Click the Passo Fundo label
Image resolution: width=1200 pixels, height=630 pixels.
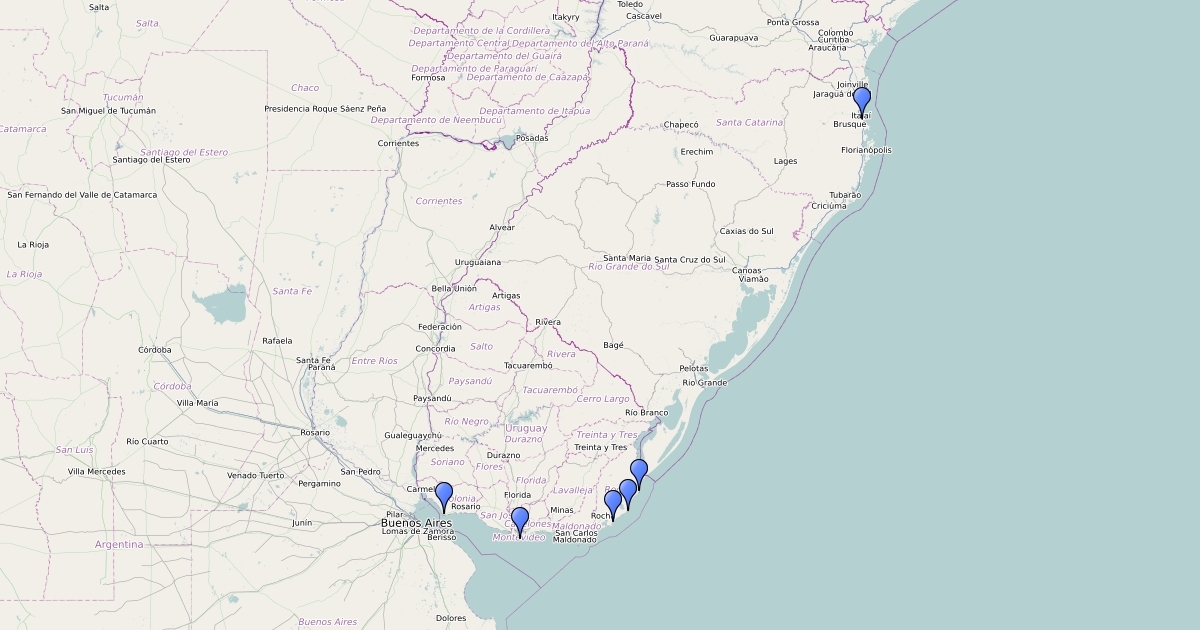pyautogui.click(x=691, y=184)
